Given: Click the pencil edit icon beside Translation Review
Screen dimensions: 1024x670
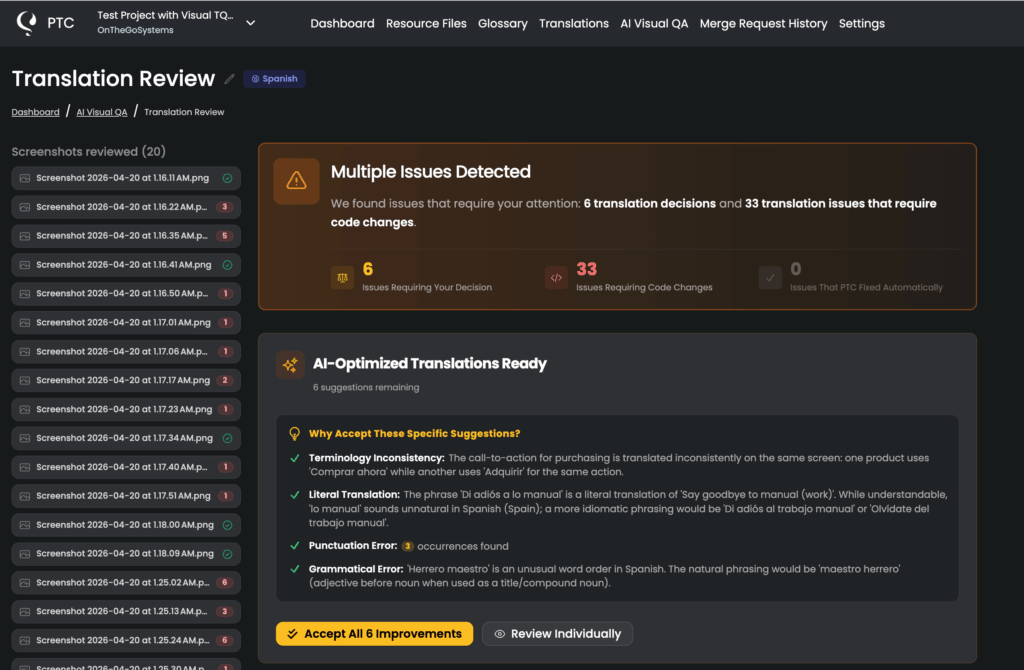Looking at the screenshot, I should click(229, 79).
